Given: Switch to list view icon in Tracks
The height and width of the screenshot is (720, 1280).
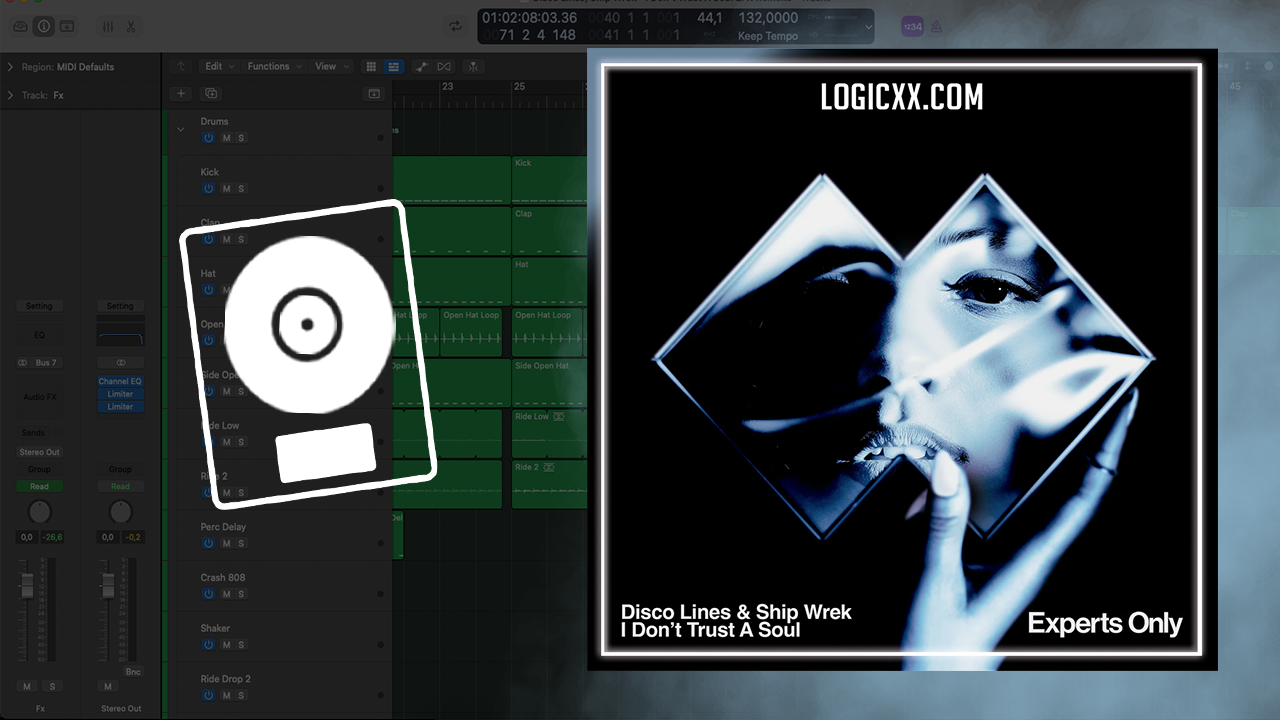Looking at the screenshot, I should click(x=394, y=66).
